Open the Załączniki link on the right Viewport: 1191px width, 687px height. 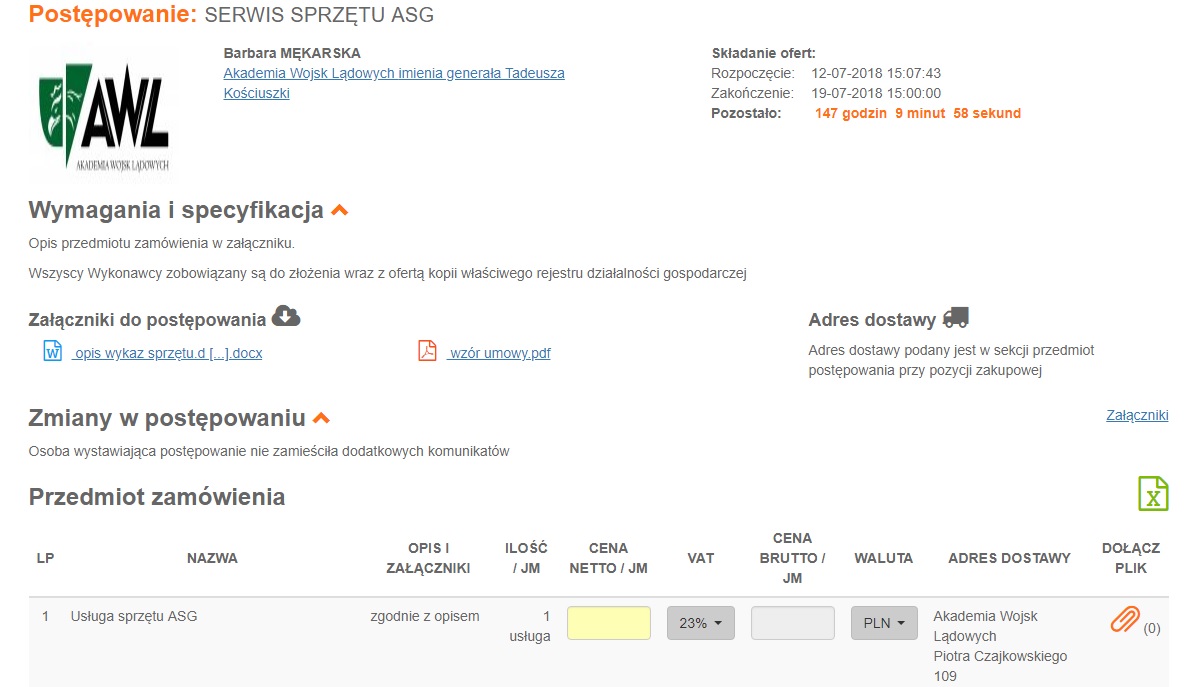1137,415
